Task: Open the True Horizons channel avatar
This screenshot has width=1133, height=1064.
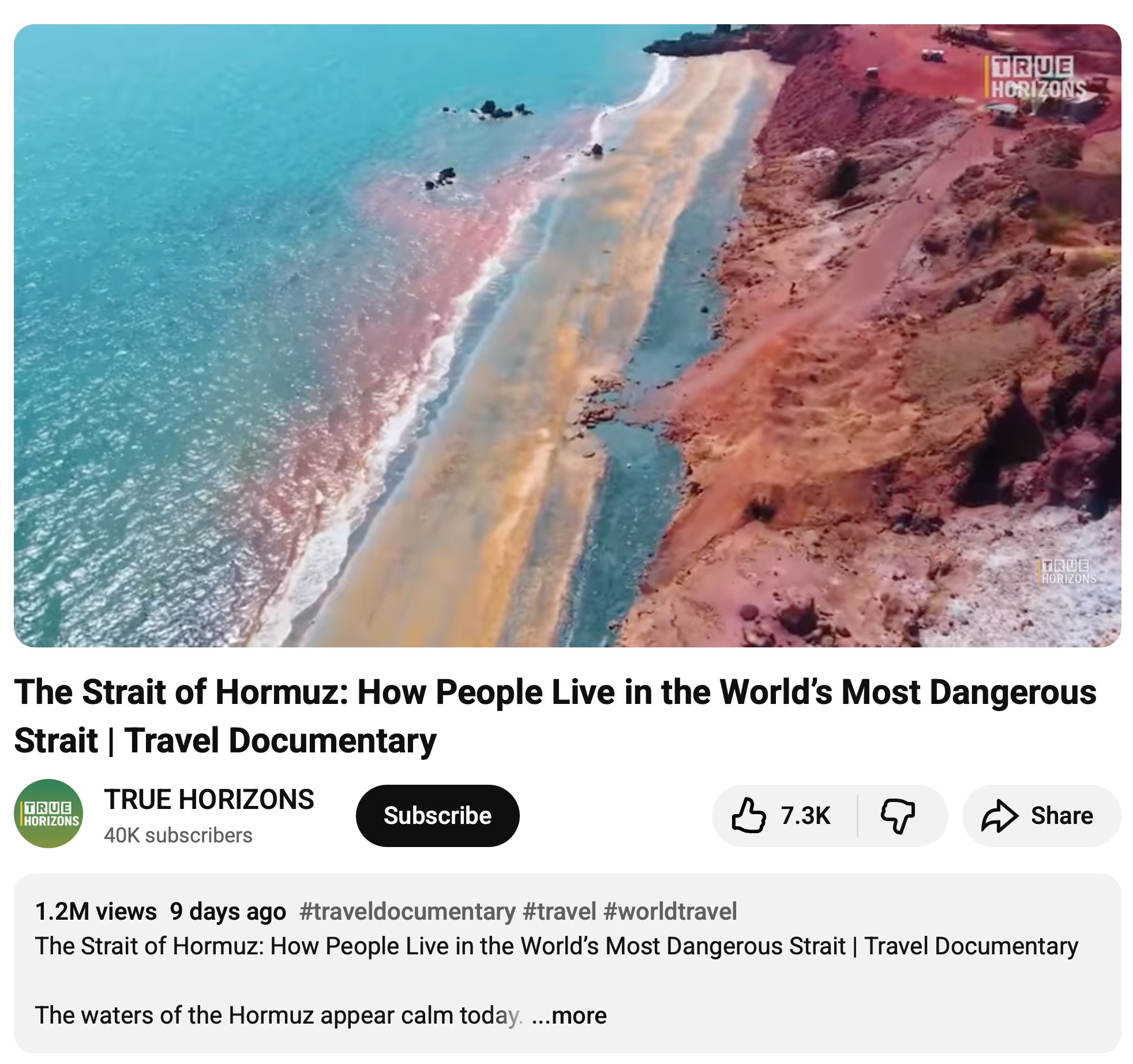Action: (48, 814)
